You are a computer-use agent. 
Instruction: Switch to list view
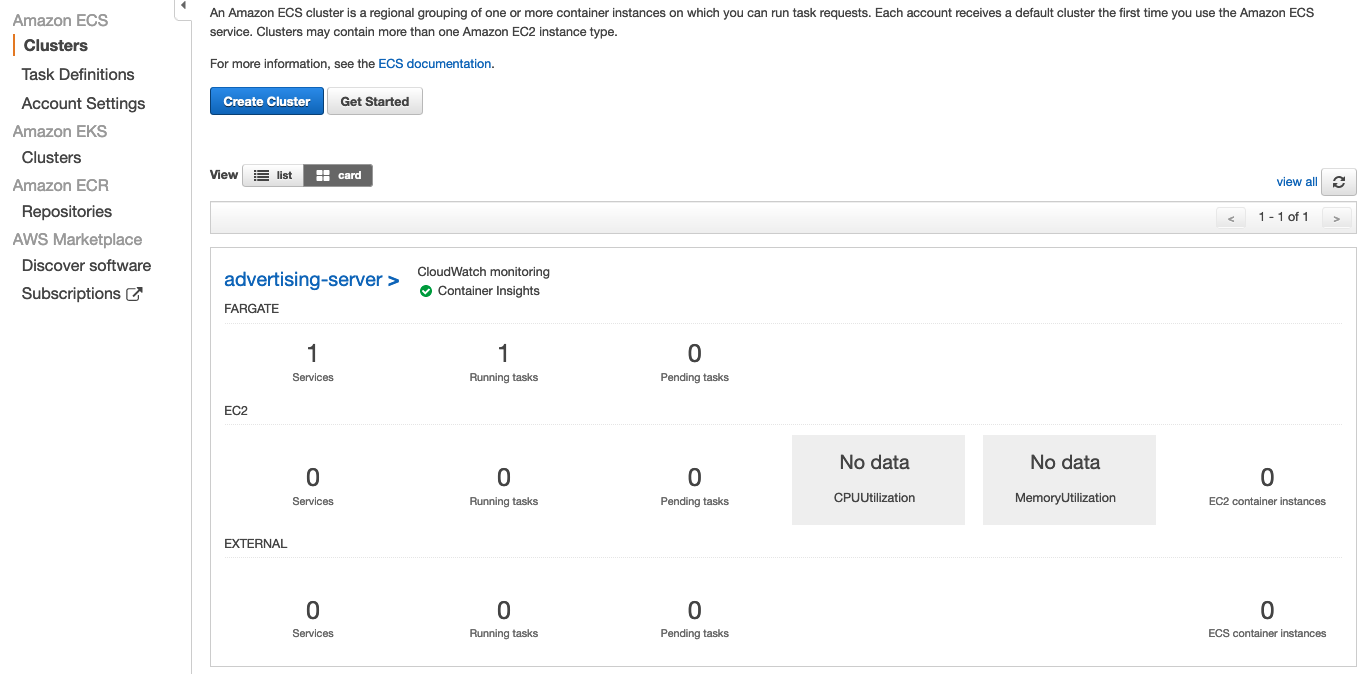click(x=273, y=175)
